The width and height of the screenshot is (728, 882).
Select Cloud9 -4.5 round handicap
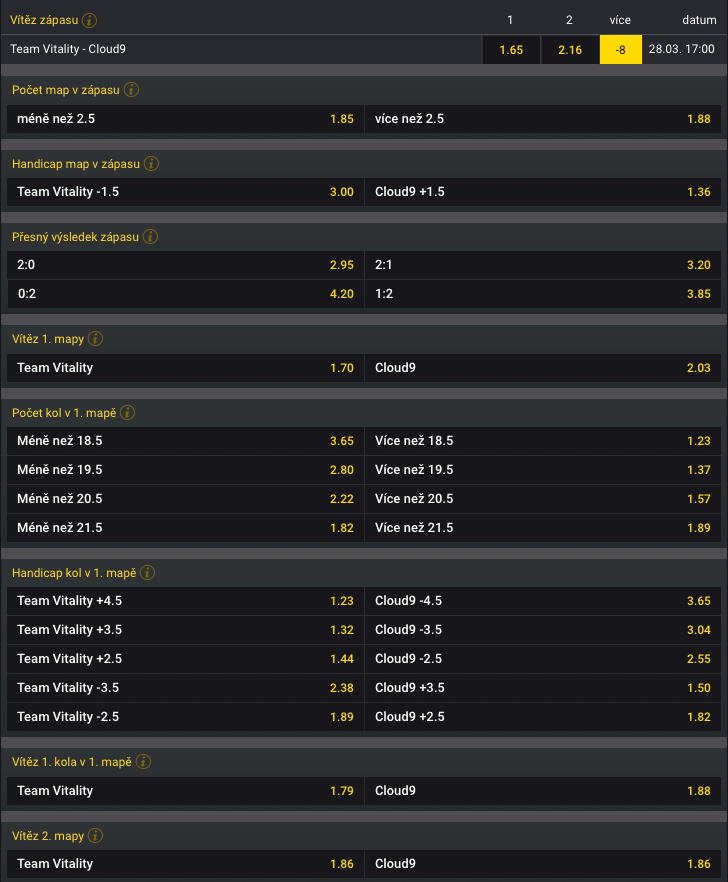pos(543,601)
